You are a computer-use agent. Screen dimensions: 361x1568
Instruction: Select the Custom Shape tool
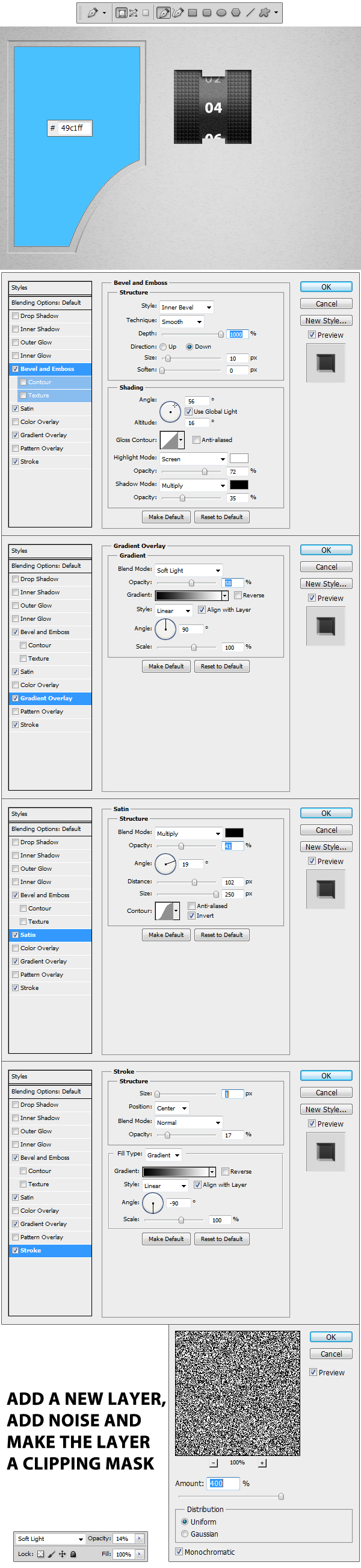click(264, 13)
